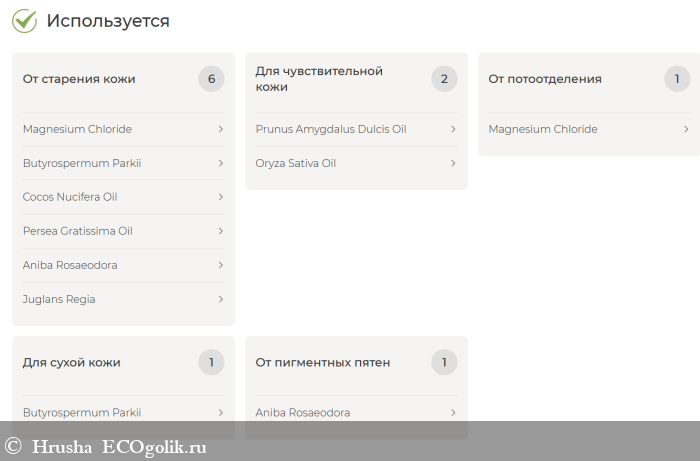Screen dimensions: 700x461
Task: Click the arrow next to Oryza Sativa Oil
Action: [453, 163]
